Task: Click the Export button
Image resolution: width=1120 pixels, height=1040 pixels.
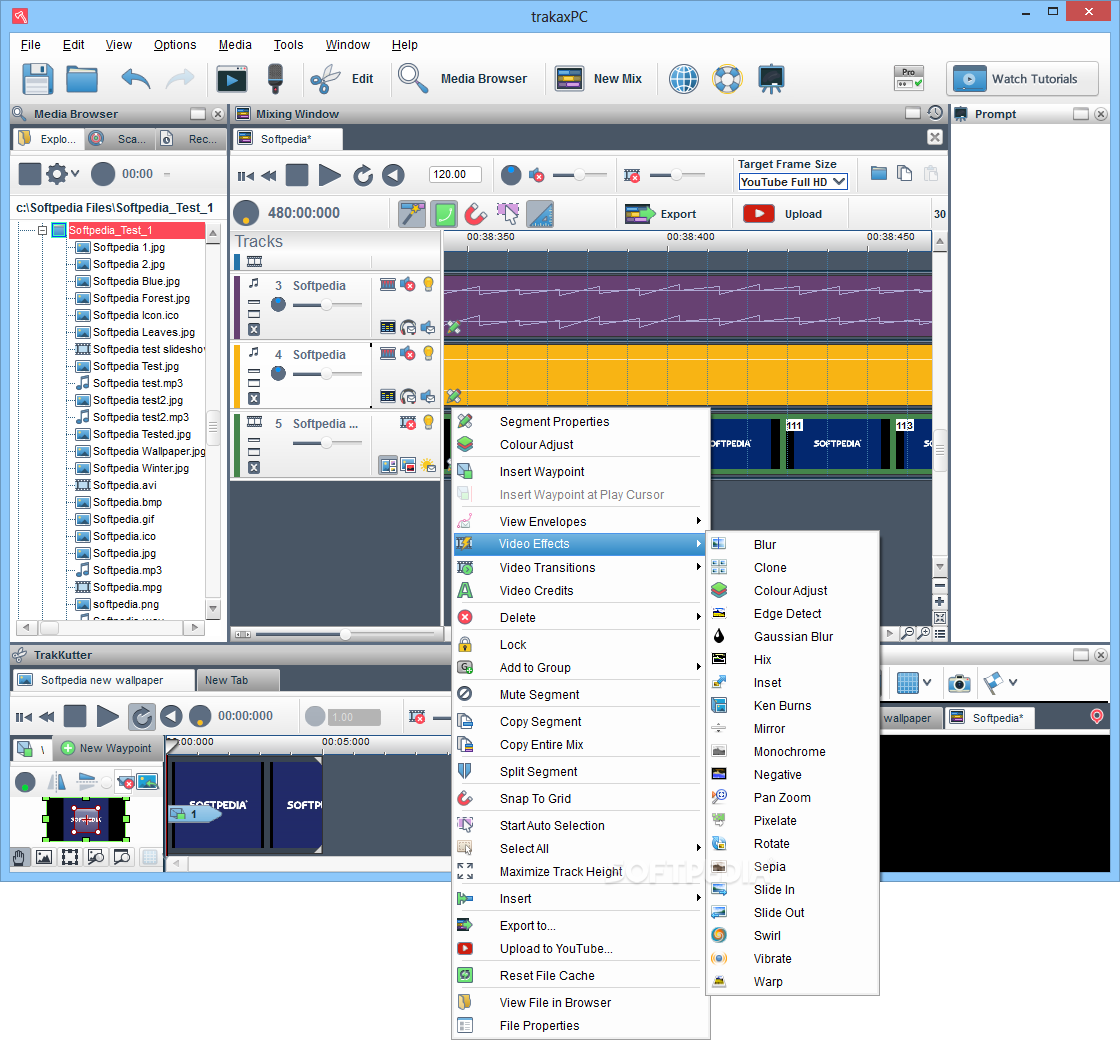Action: click(660, 214)
